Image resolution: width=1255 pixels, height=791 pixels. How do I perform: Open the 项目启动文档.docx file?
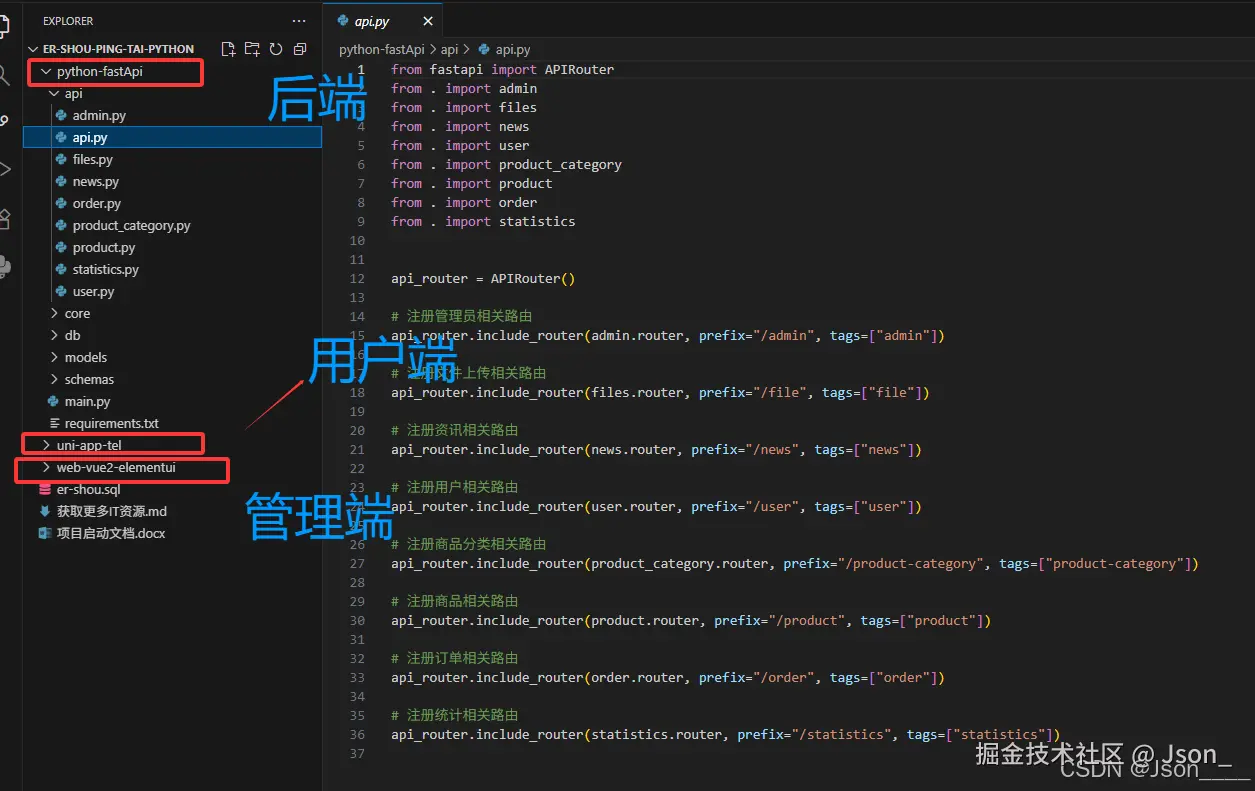110,533
